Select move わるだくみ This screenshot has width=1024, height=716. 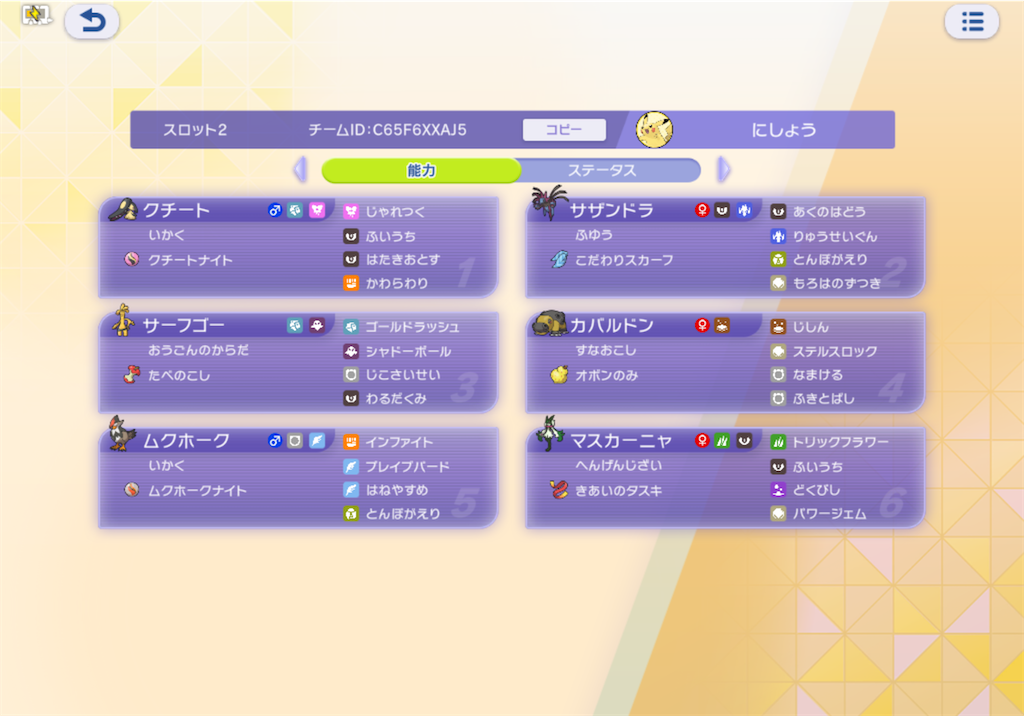(x=396, y=399)
